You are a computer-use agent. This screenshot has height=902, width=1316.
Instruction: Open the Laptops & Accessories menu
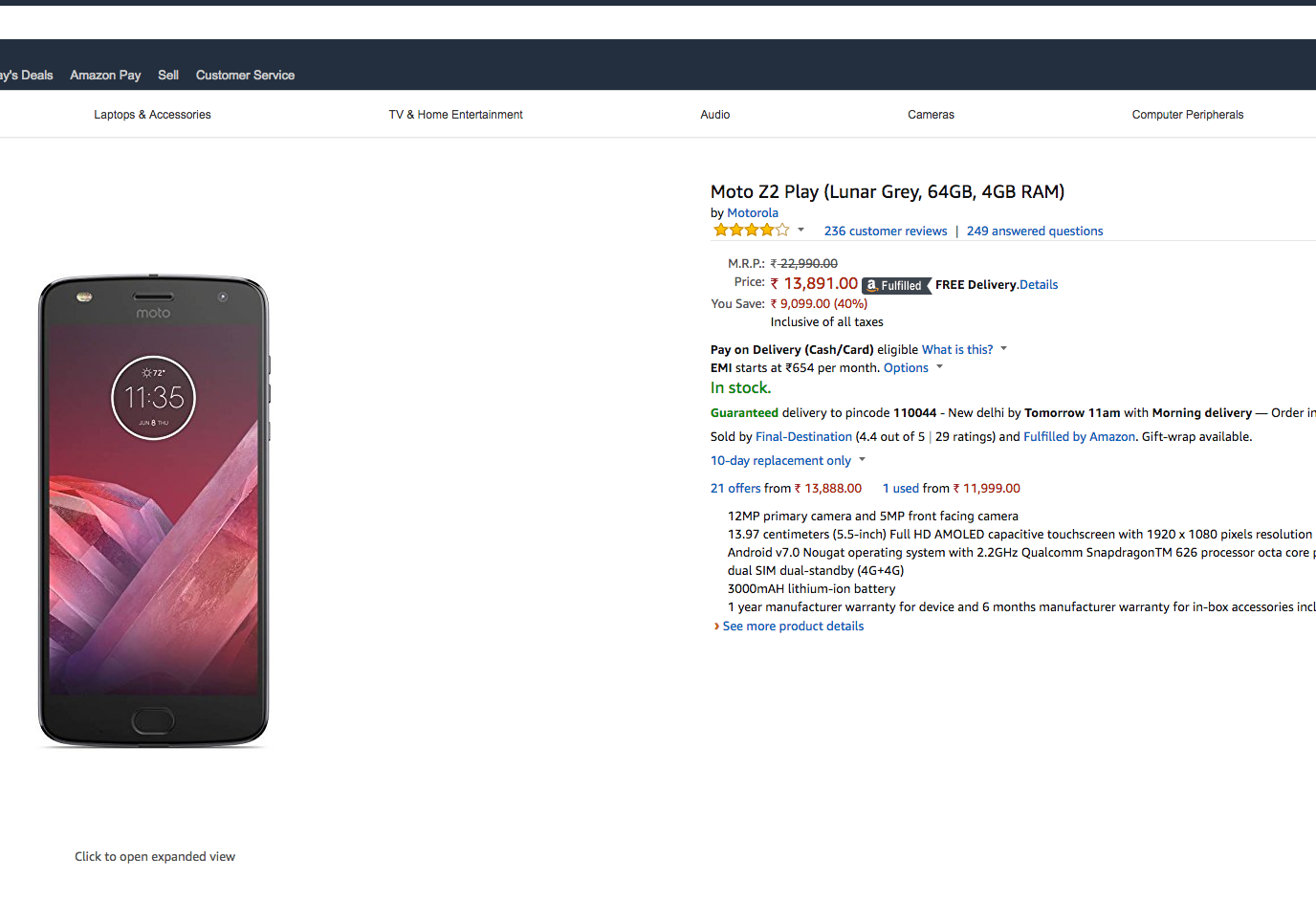click(152, 115)
